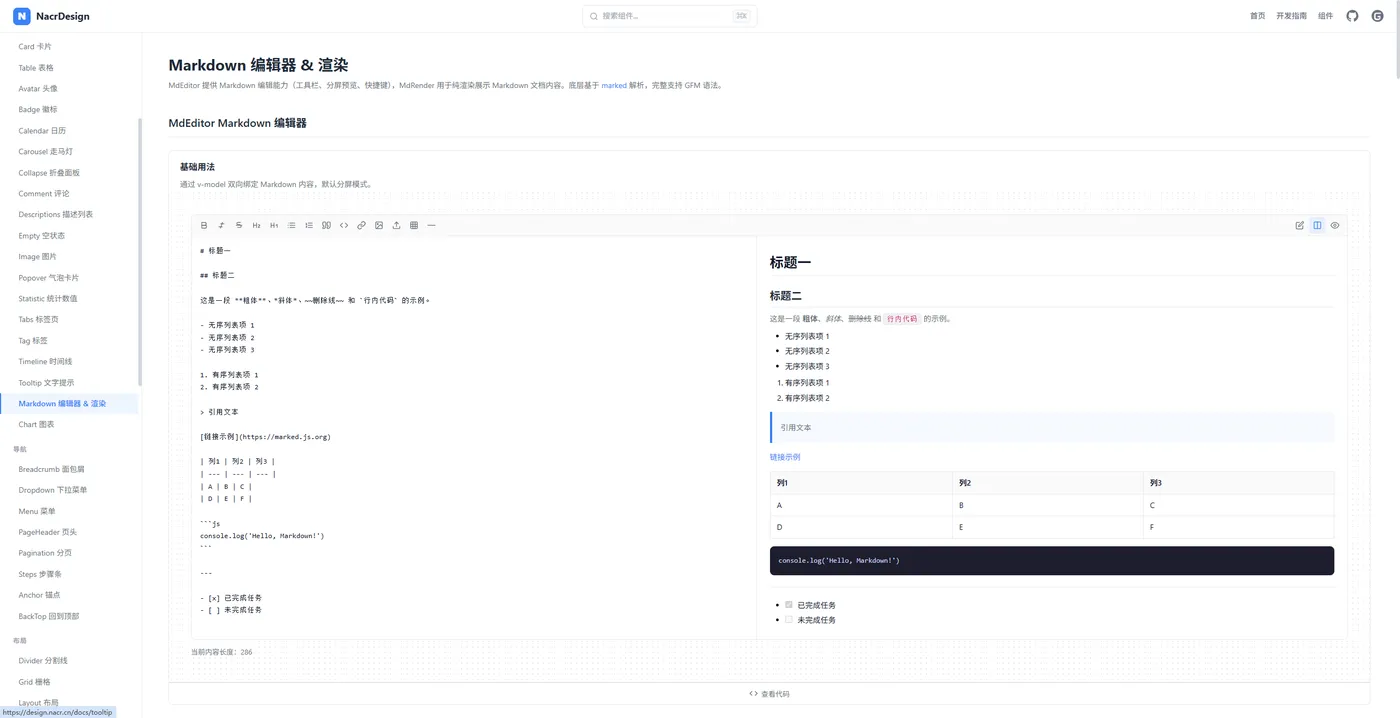Screen dimensions: 1400x718
Task: Go to 首页 in the top navigation
Action: pyautogui.click(x=1257, y=16)
